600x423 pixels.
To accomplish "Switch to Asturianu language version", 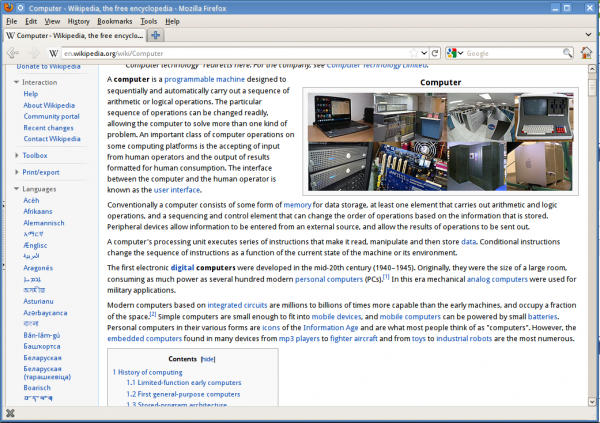I will click(x=38, y=302).
